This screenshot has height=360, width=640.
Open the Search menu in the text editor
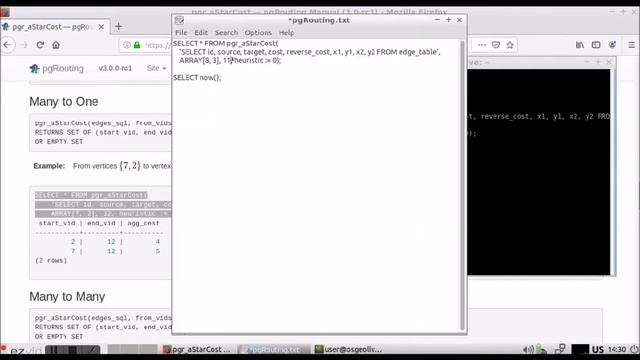226,33
